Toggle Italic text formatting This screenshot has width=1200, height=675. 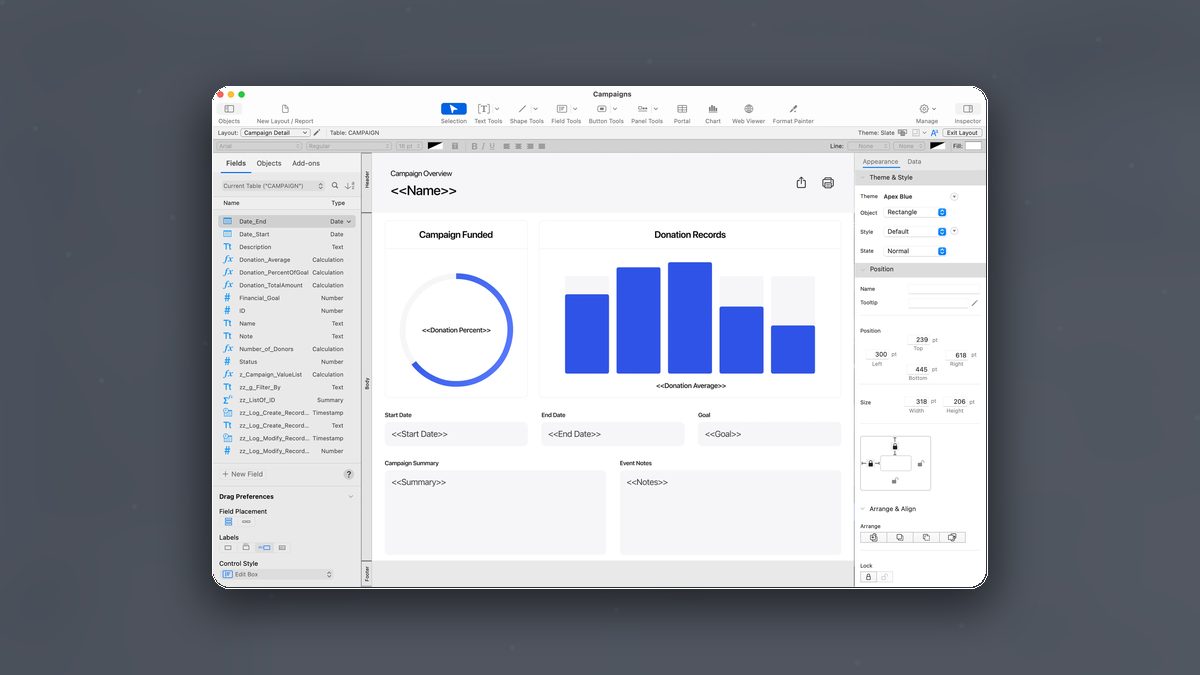[483, 146]
